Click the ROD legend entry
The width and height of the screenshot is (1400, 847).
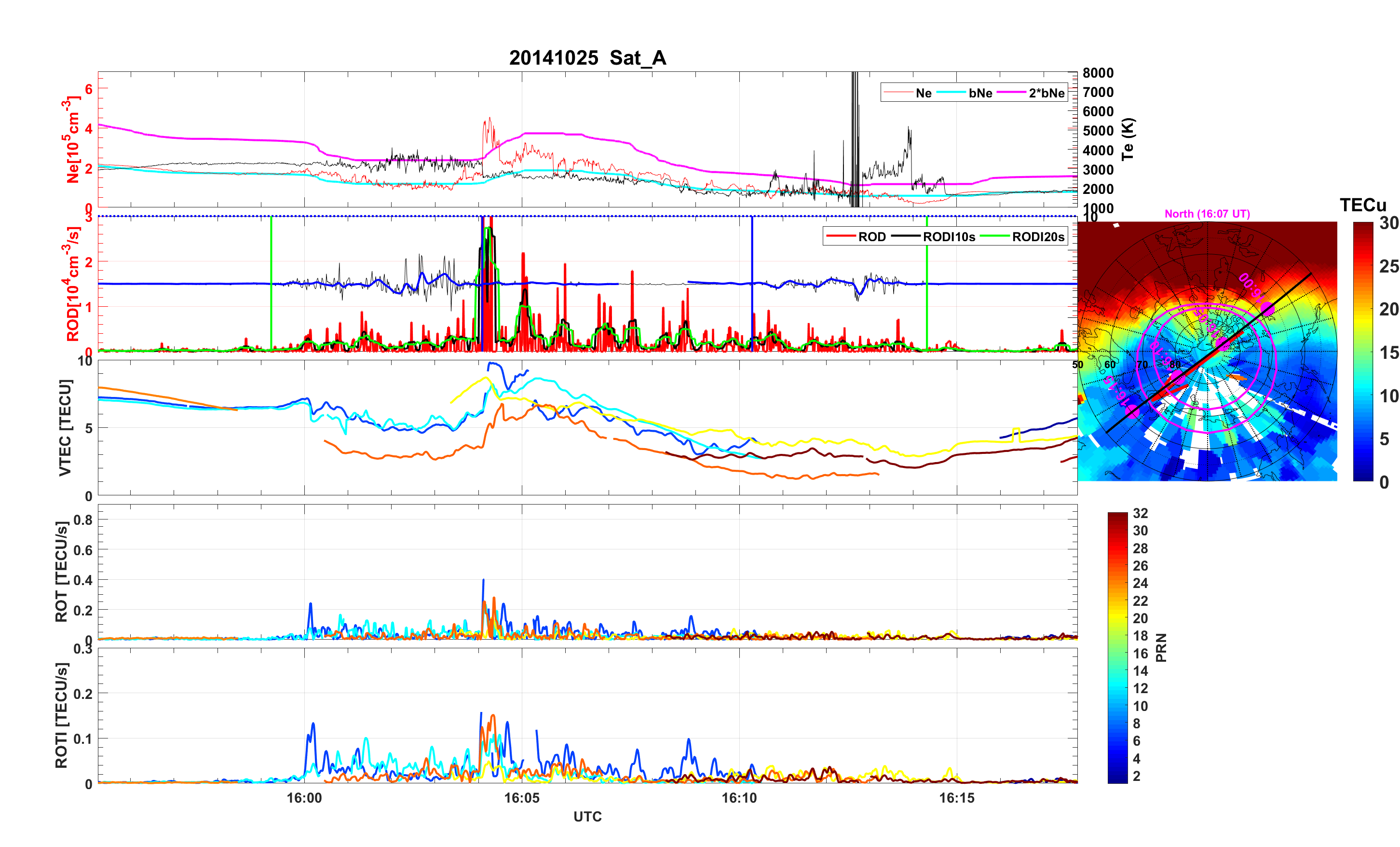point(871,237)
